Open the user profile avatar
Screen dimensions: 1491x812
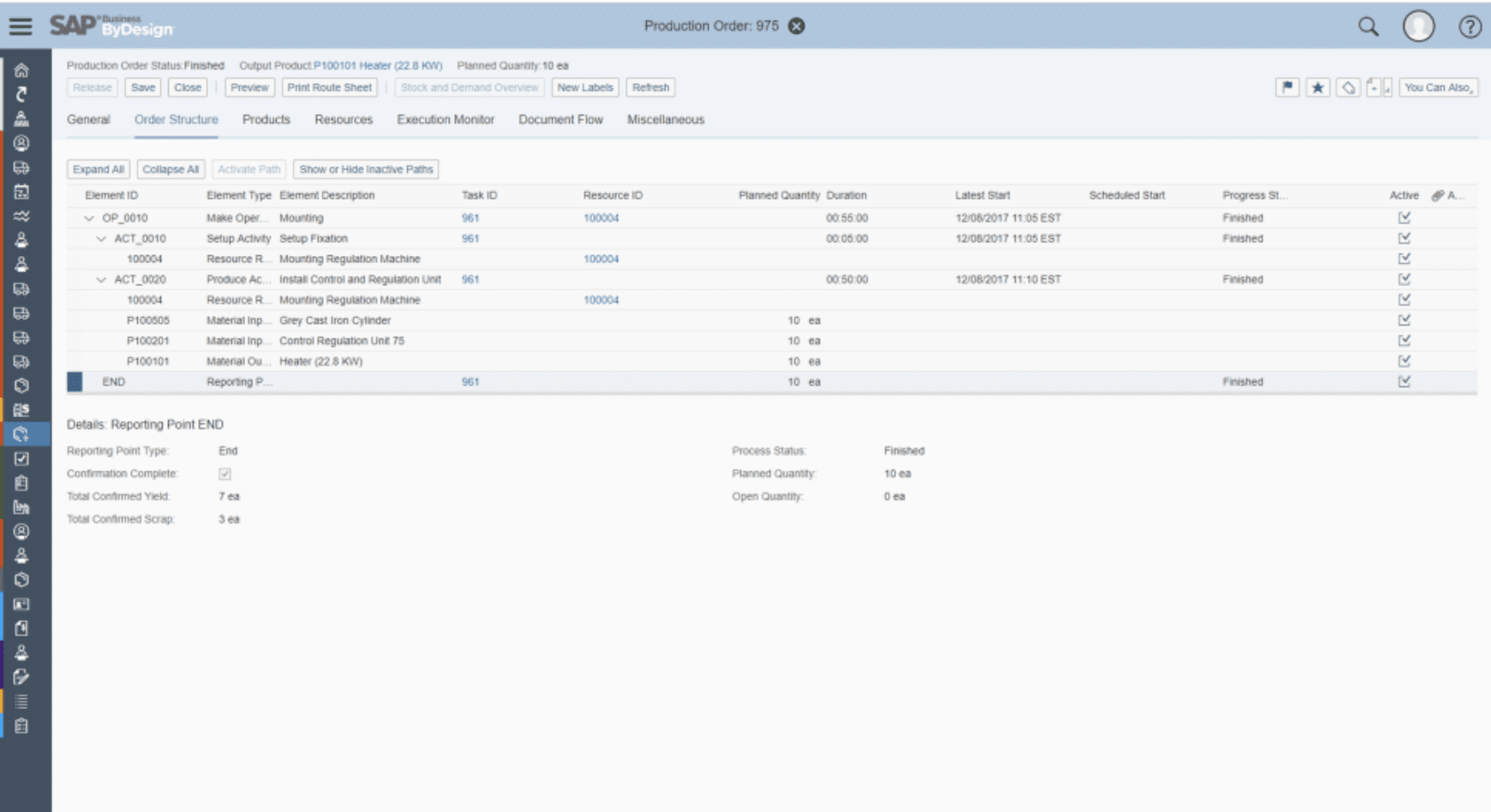1419,27
